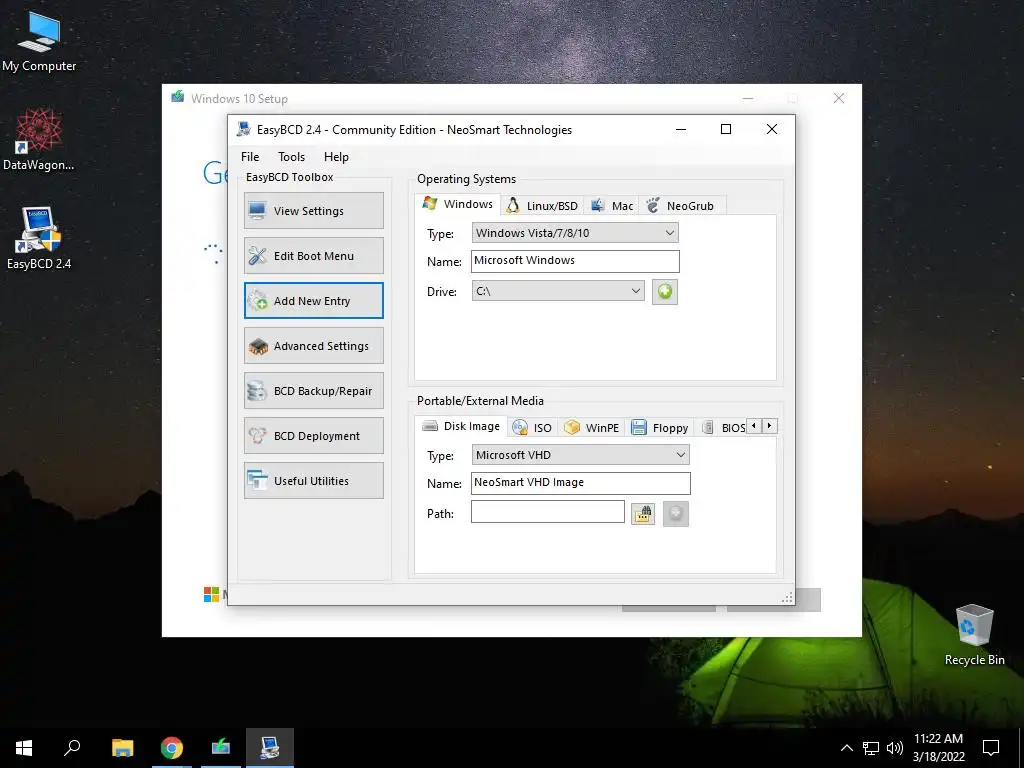Open BCD Backup/Repair
1024x768 pixels.
(x=313, y=391)
